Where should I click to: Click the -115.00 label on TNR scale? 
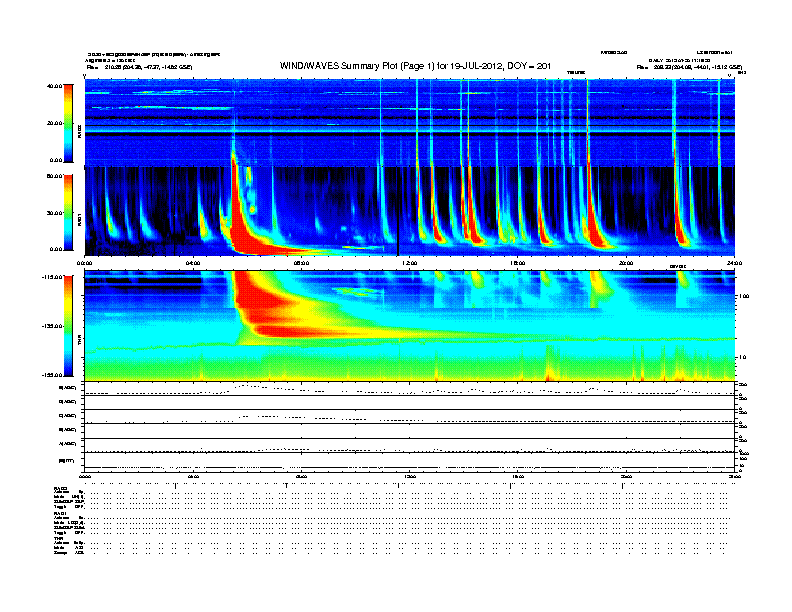pos(52,277)
